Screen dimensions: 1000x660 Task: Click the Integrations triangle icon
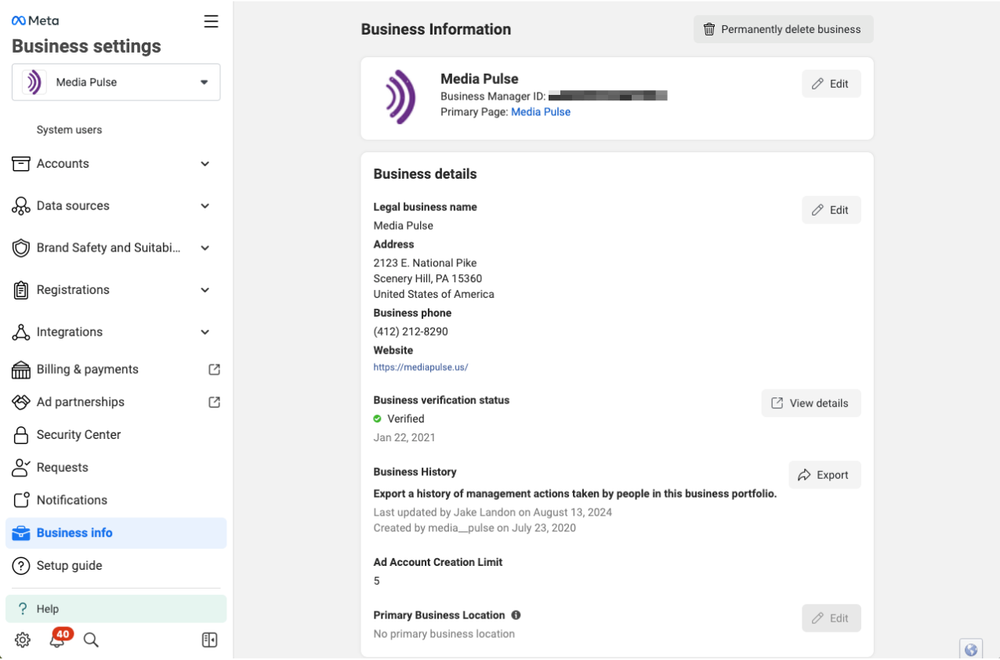21,332
